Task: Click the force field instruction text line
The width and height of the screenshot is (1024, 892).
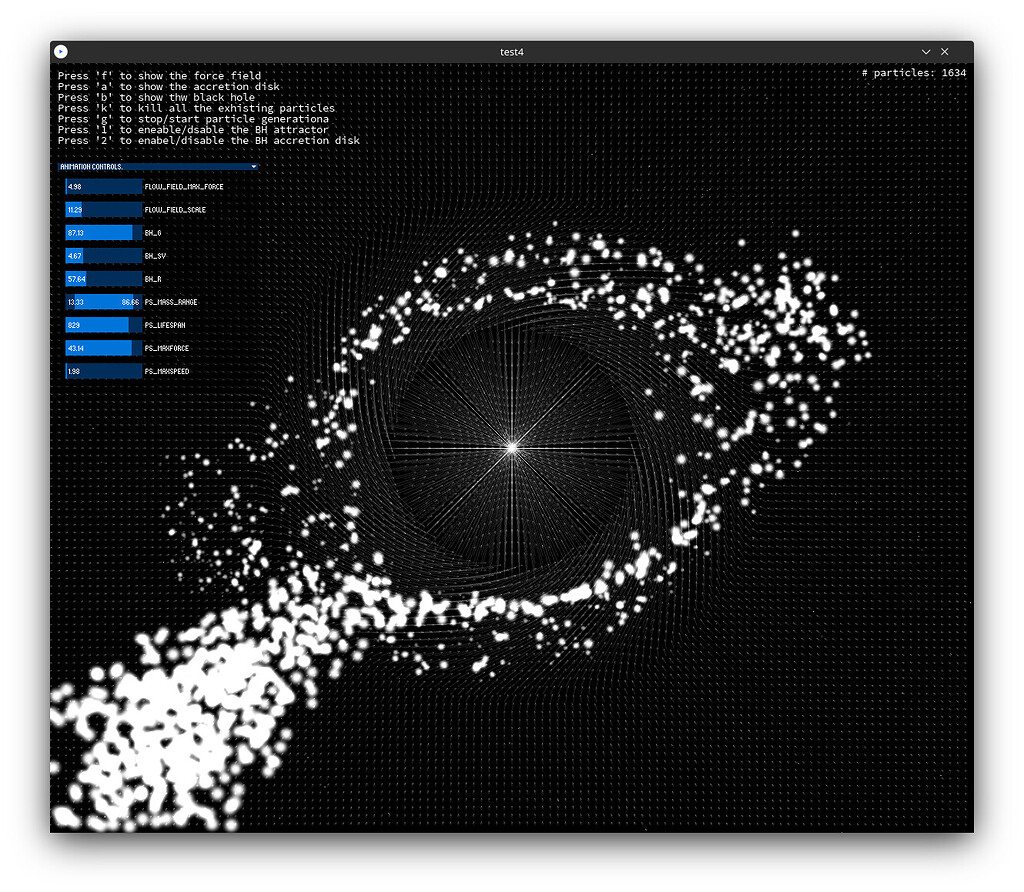Action: (x=158, y=75)
